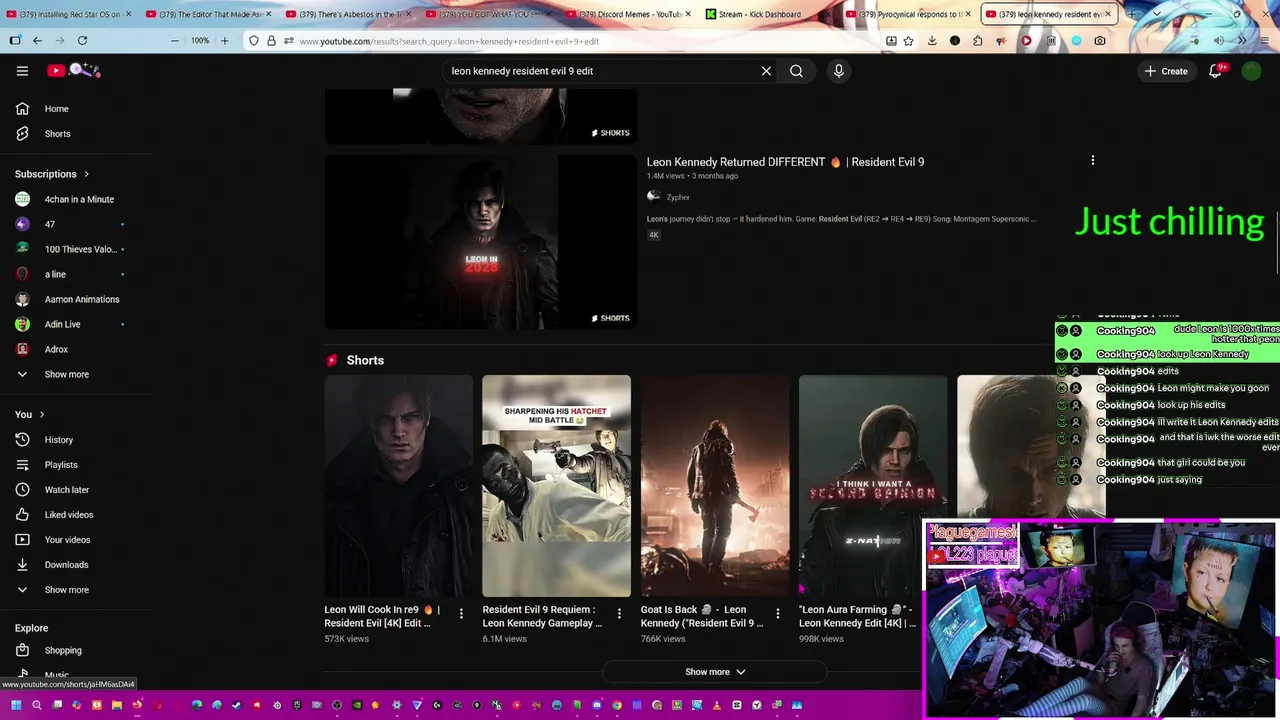Viewport: 1280px width, 720px height.
Task: Start voice search with the microphone
Action: [x=838, y=71]
